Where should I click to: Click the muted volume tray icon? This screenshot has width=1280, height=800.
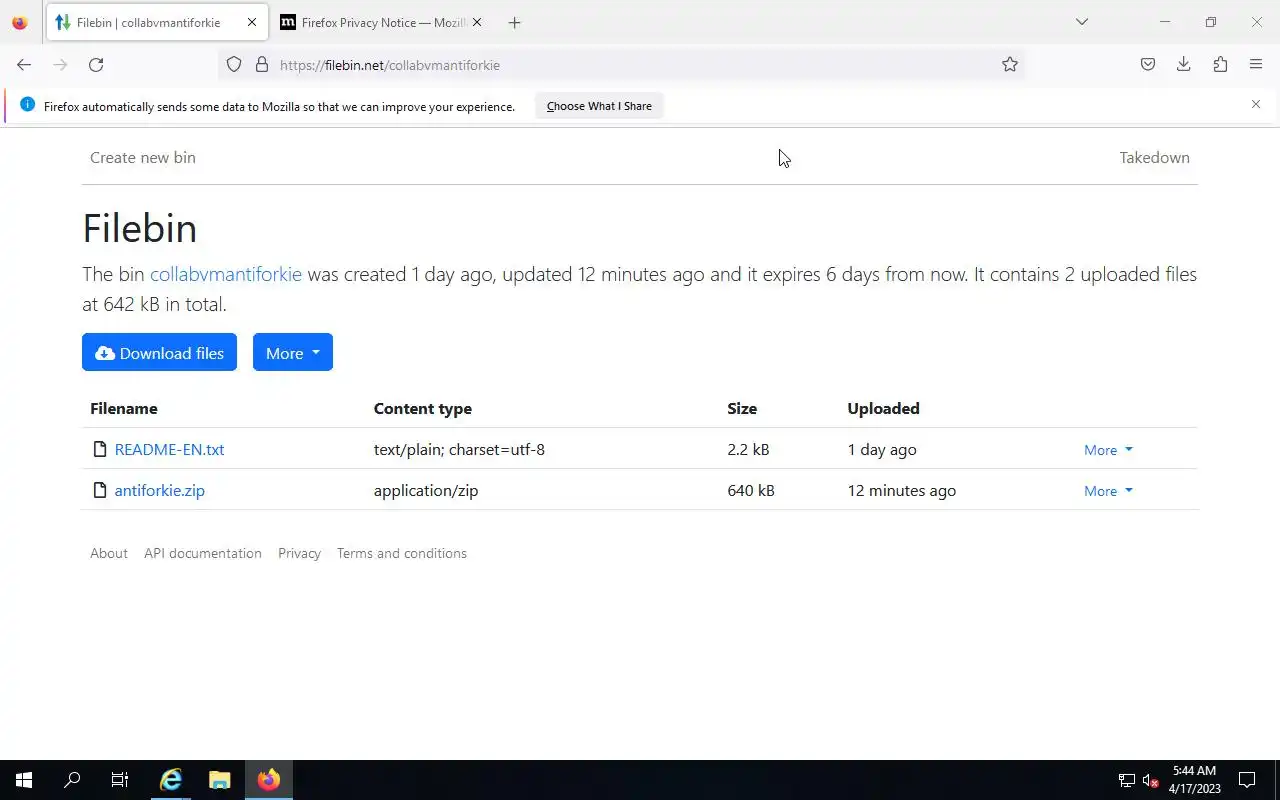click(x=1150, y=780)
